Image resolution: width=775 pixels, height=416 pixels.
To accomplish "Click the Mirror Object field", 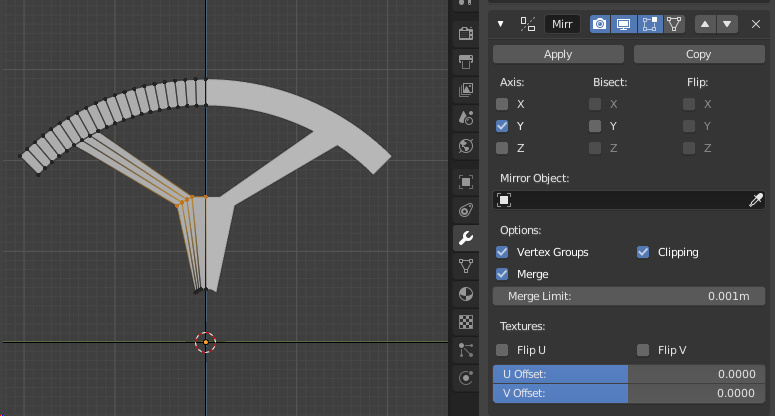I will tap(629, 200).
